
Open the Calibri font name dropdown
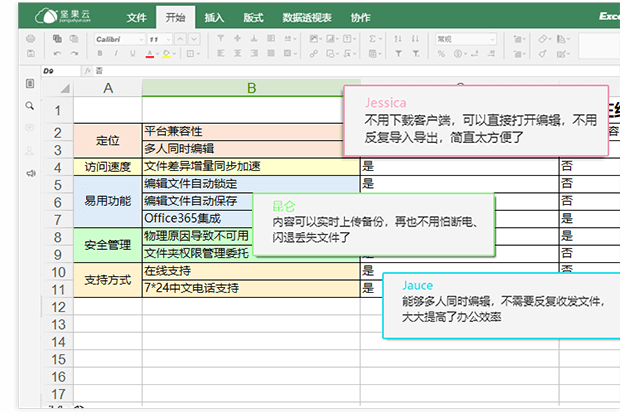pyautogui.click(x=118, y=37)
